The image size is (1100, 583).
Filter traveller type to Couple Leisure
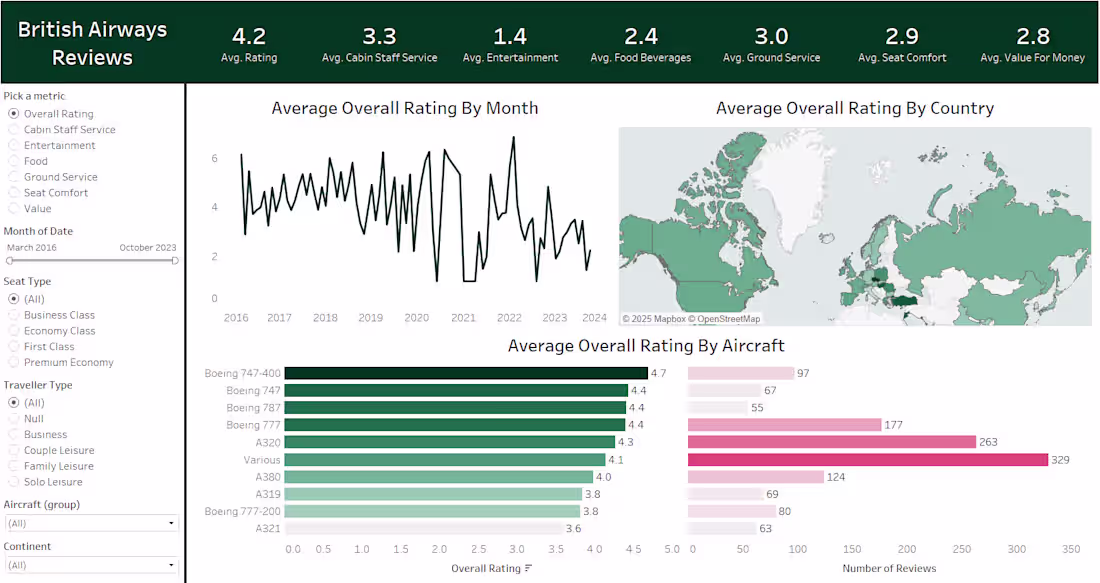(13, 450)
